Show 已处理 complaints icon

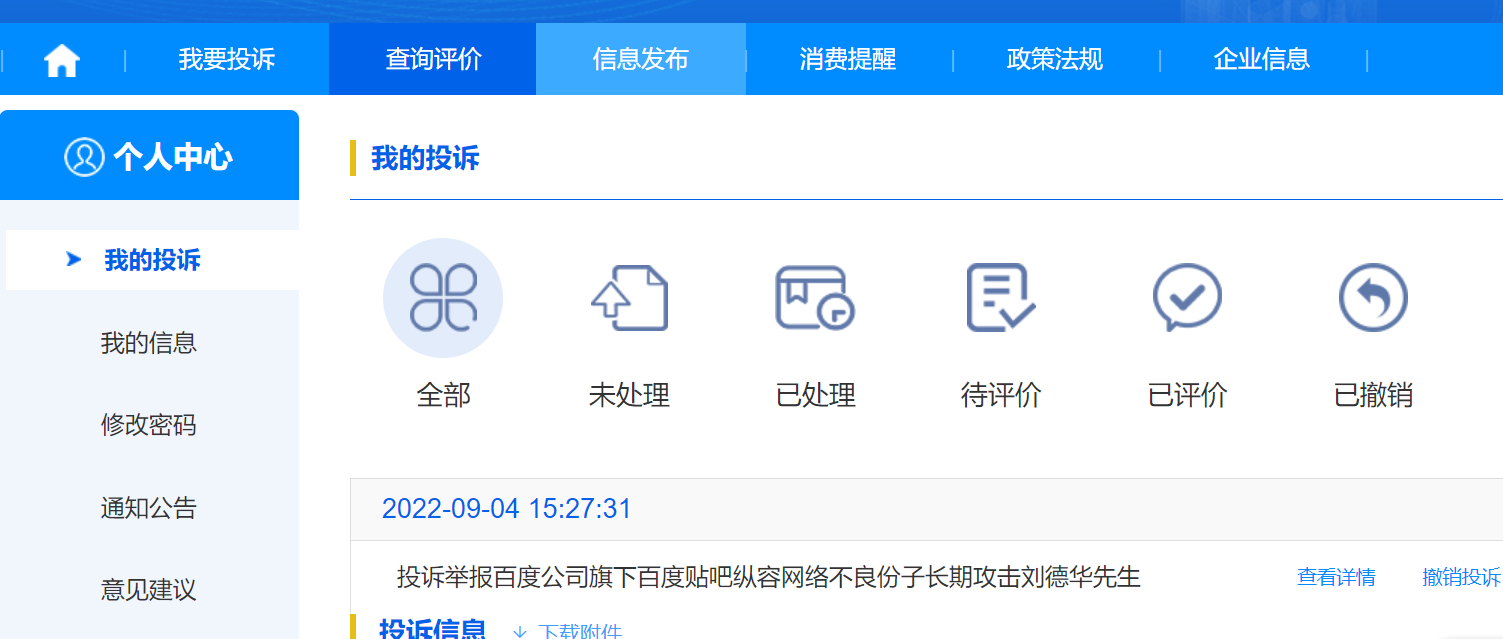pos(815,298)
